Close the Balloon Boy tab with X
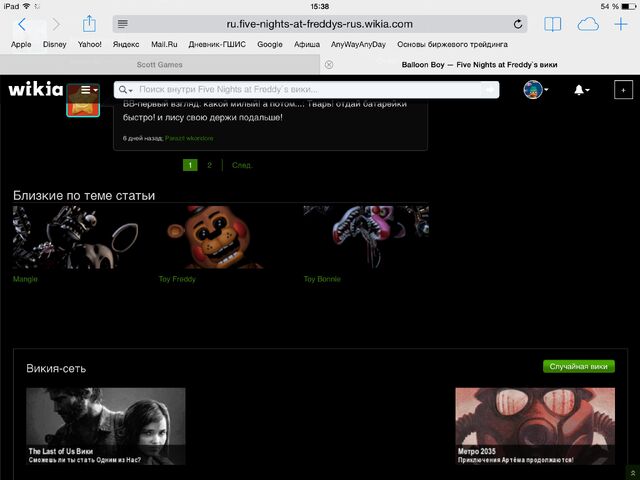The width and height of the screenshot is (640, 480). [329, 64]
